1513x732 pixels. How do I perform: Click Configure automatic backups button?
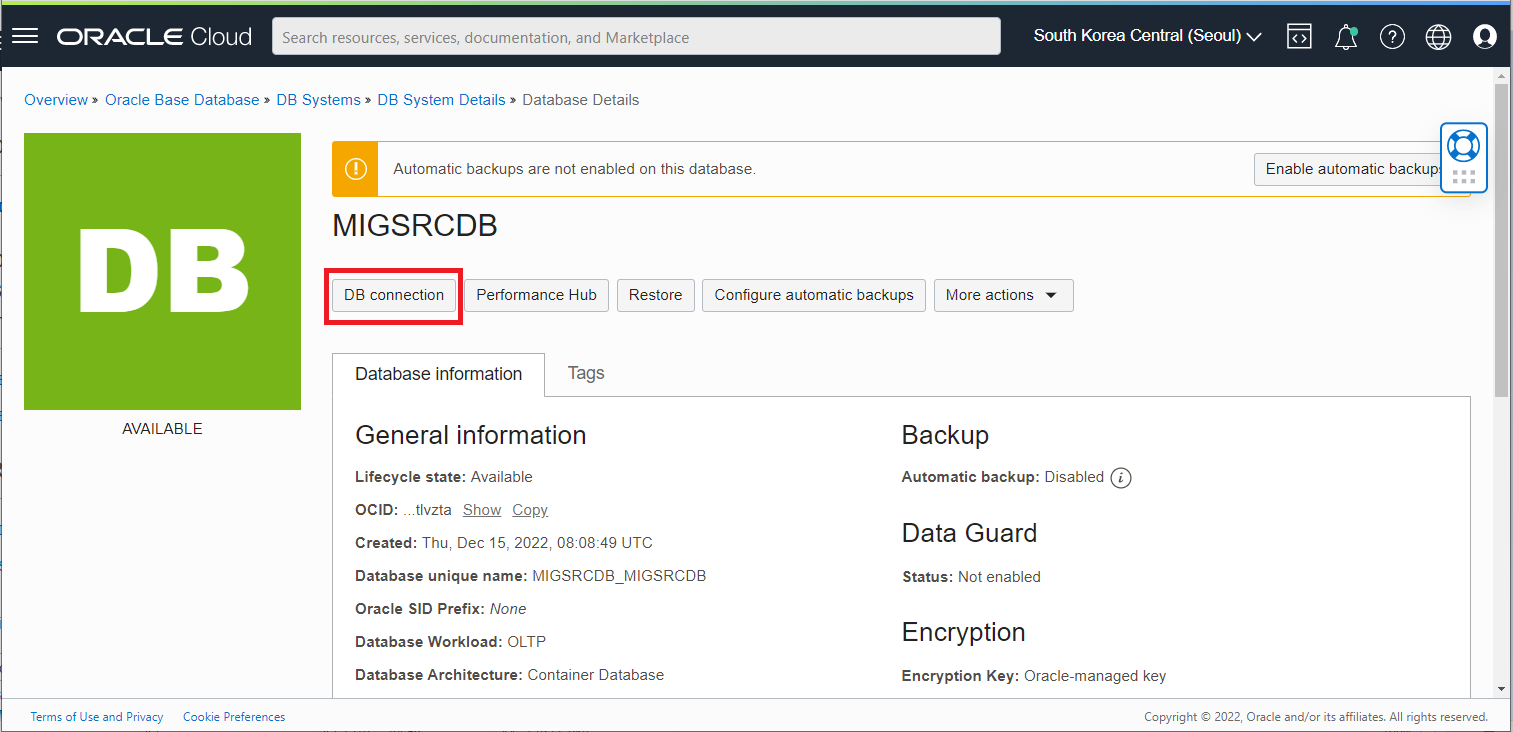[814, 295]
